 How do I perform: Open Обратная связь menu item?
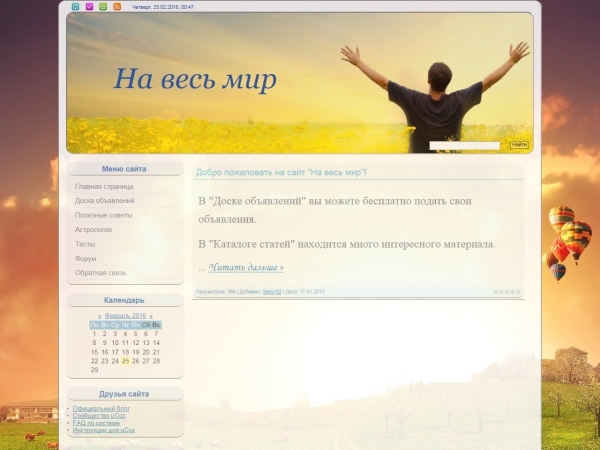point(100,273)
